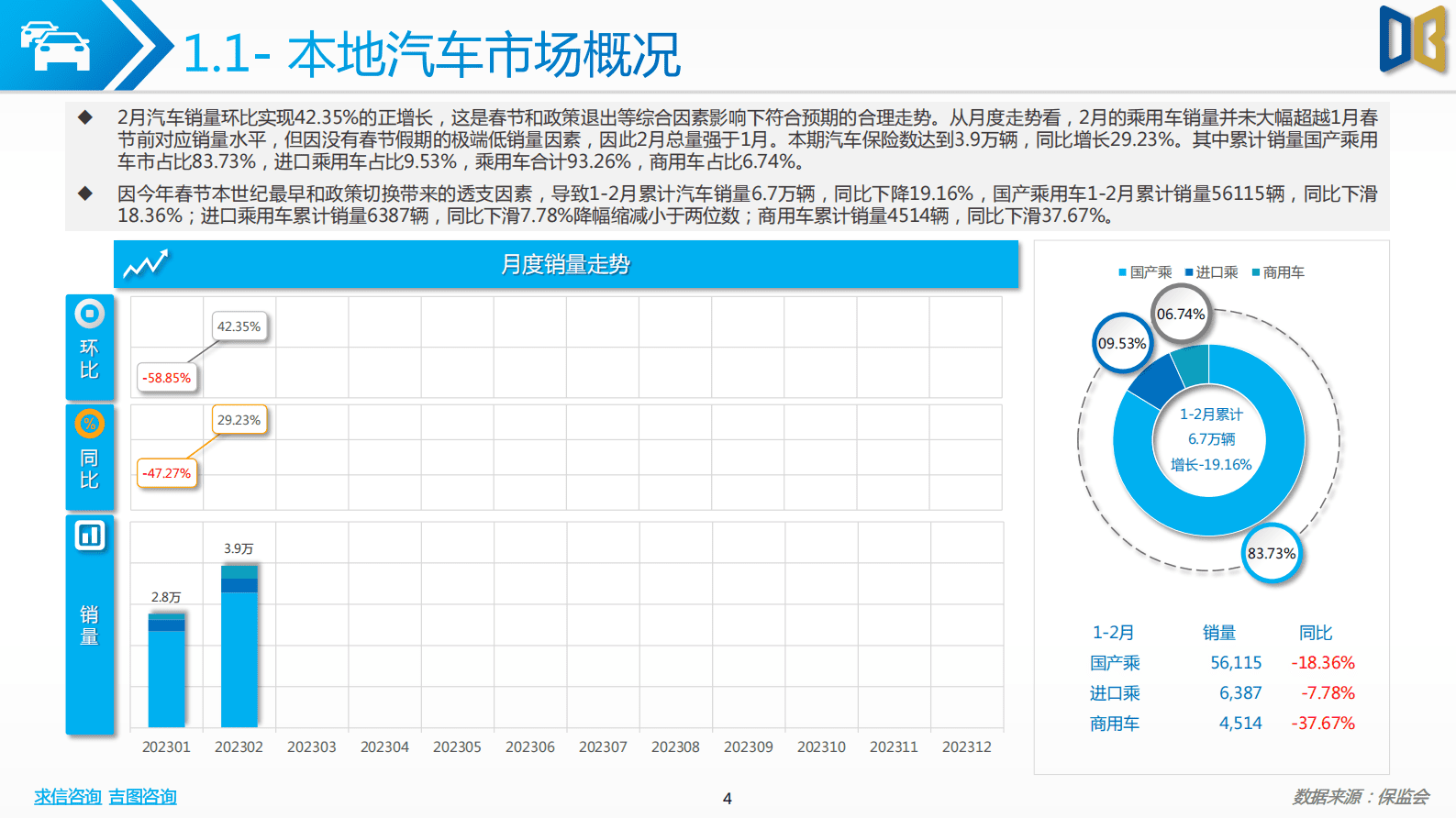Image resolution: width=1456 pixels, height=818 pixels.
Task: Click the 3.9万 bar label
Action: 239,548
